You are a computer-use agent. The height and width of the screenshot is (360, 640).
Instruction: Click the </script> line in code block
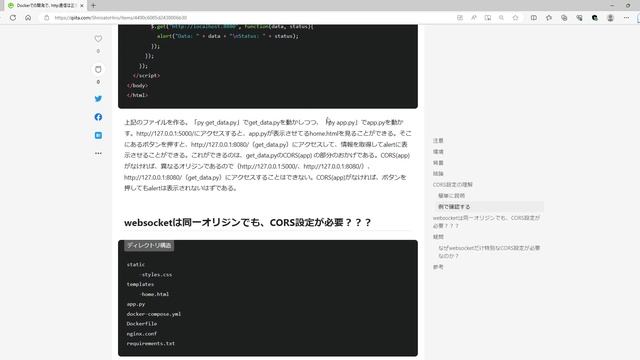[147, 76]
